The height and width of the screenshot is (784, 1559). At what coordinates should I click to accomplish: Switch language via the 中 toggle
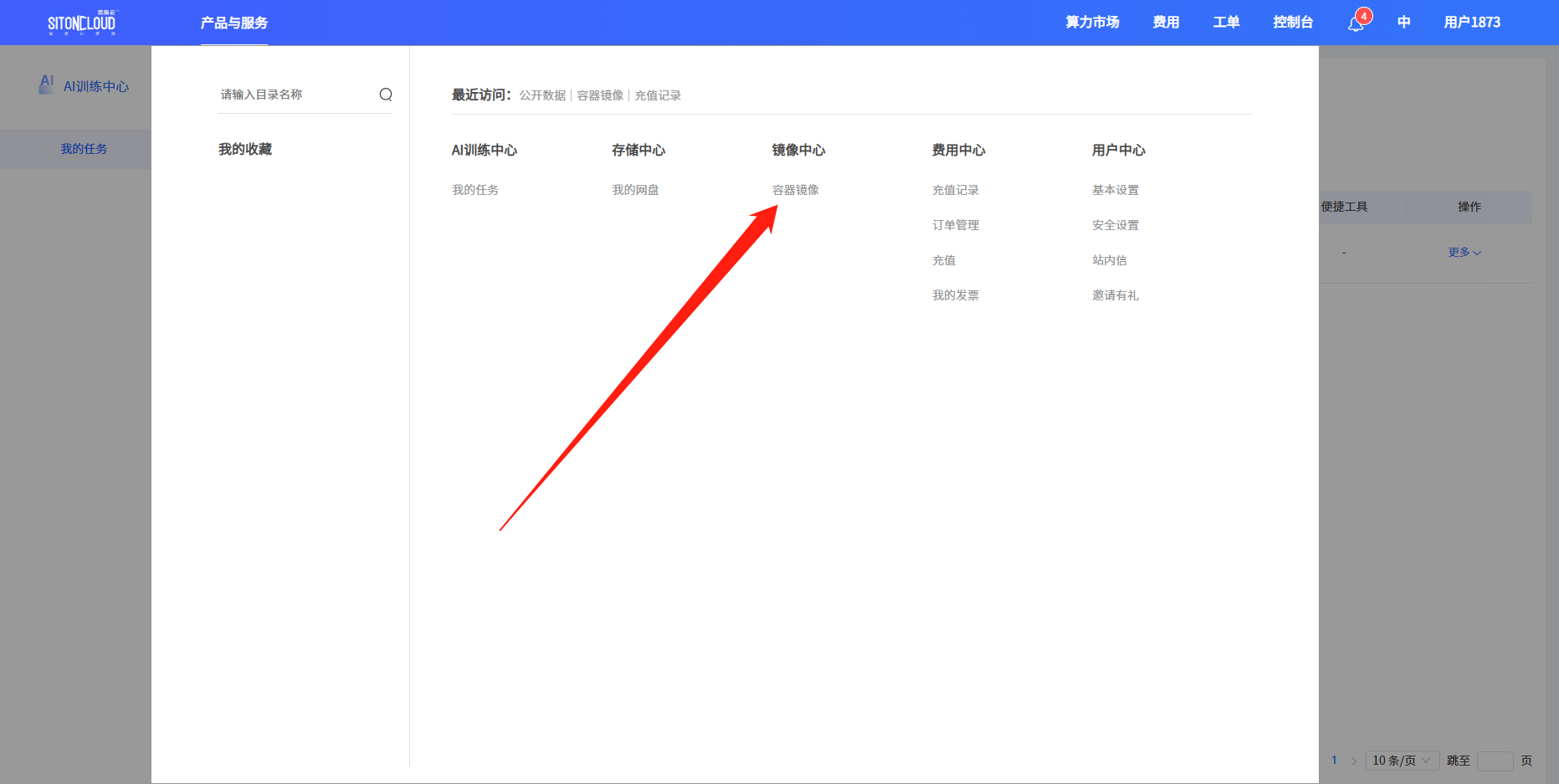tap(1403, 23)
